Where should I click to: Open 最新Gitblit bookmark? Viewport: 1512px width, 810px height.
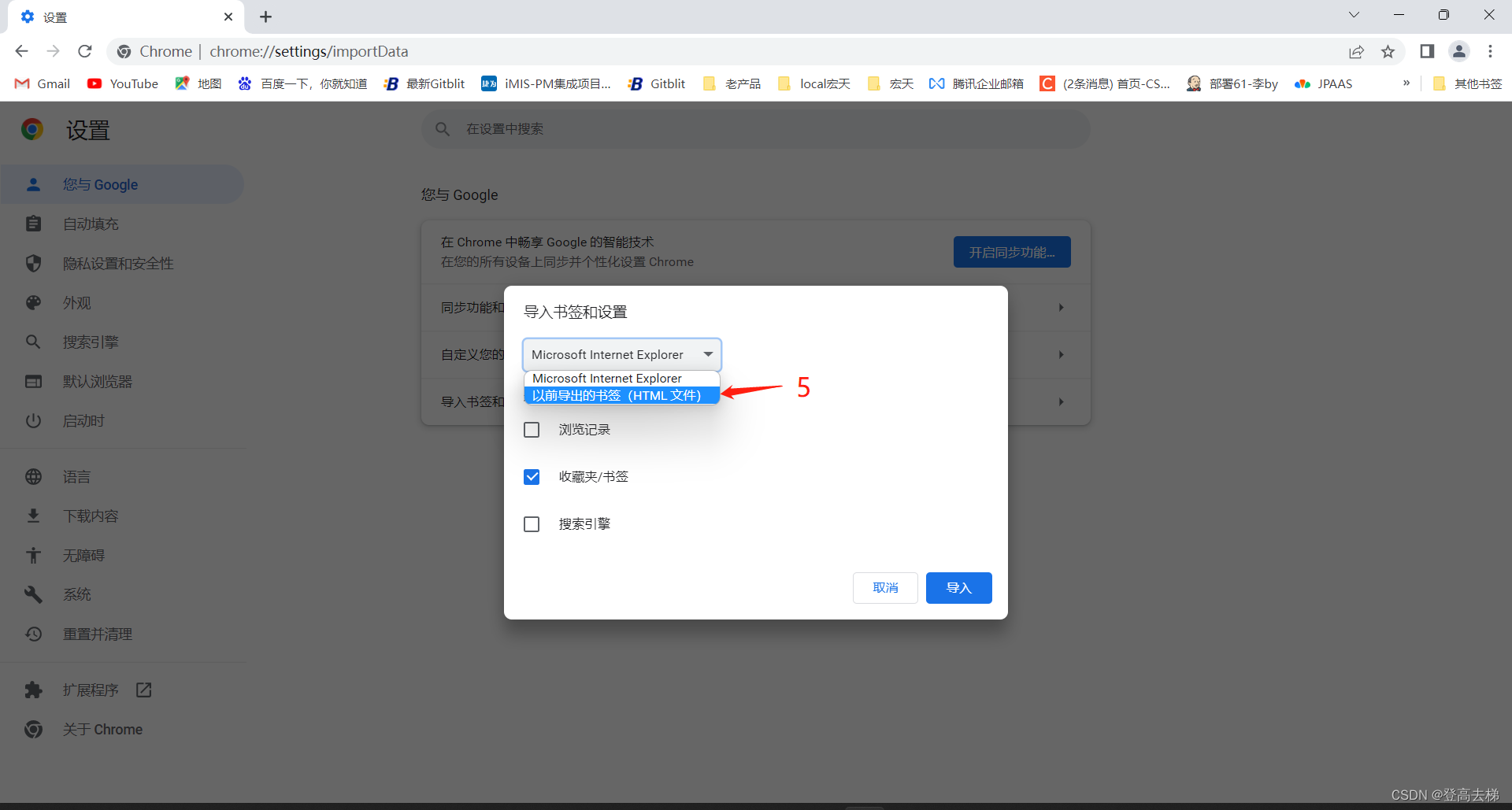[424, 83]
